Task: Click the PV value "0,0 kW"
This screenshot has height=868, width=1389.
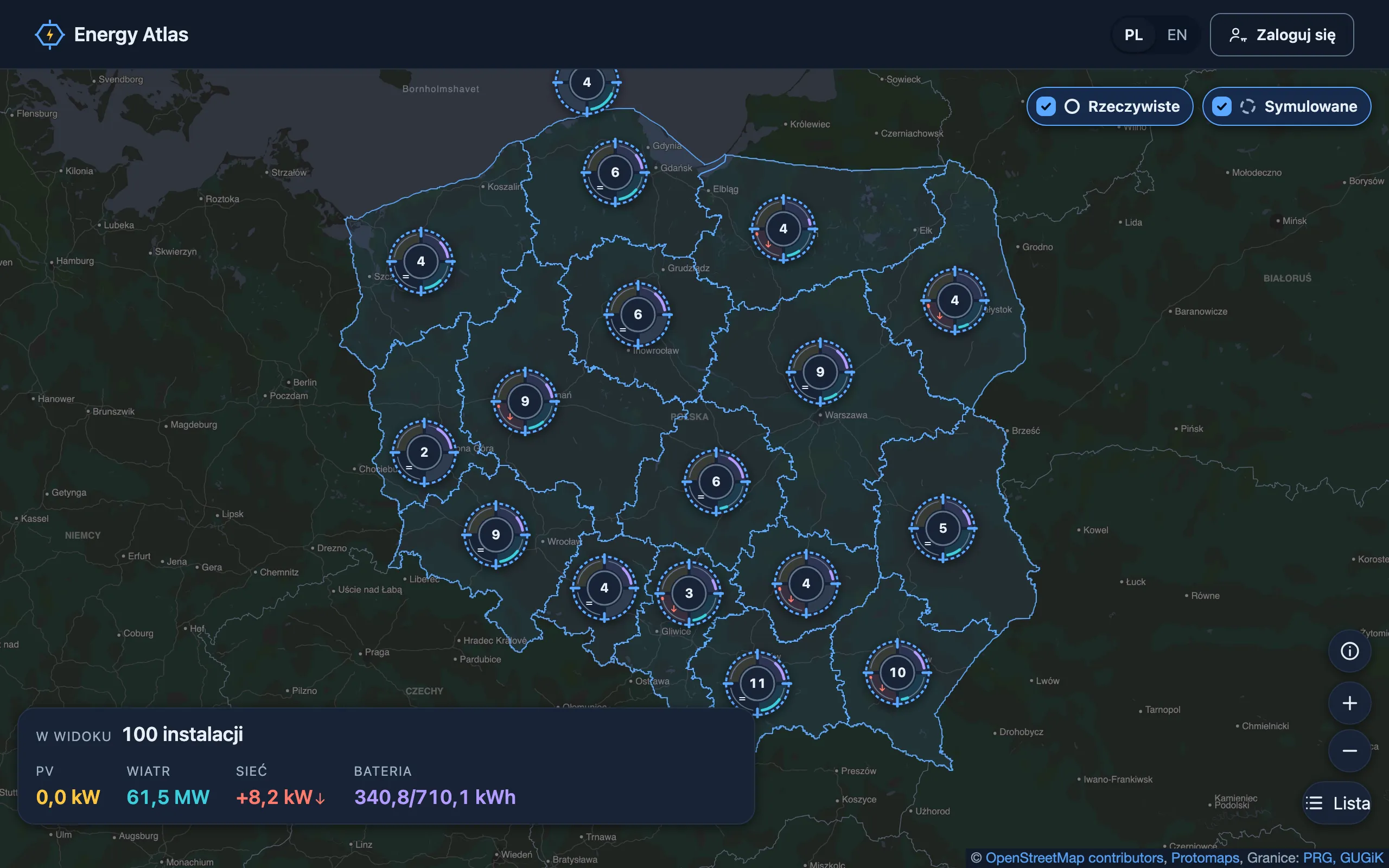Action: click(x=68, y=797)
